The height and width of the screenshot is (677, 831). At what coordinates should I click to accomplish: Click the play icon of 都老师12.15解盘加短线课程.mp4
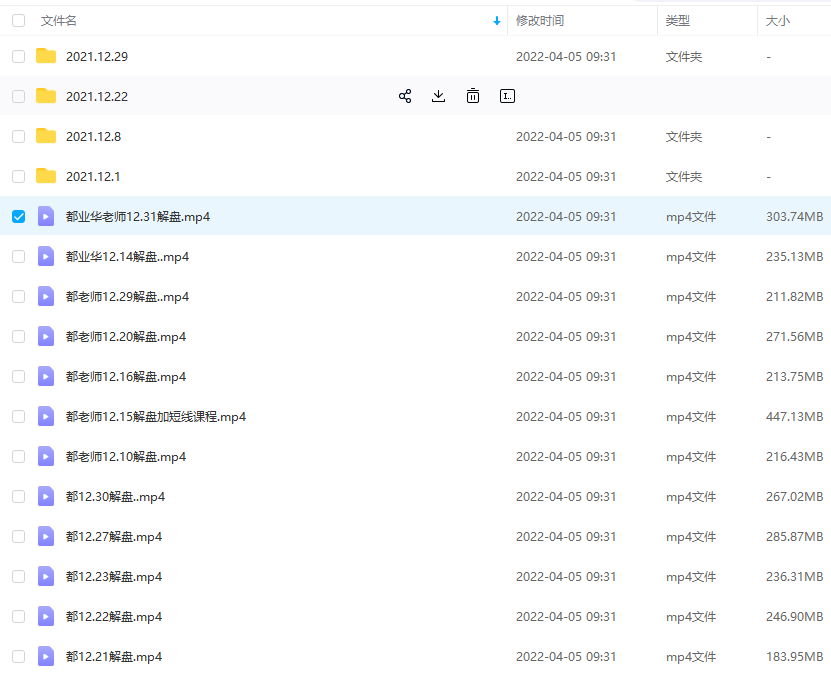45,416
